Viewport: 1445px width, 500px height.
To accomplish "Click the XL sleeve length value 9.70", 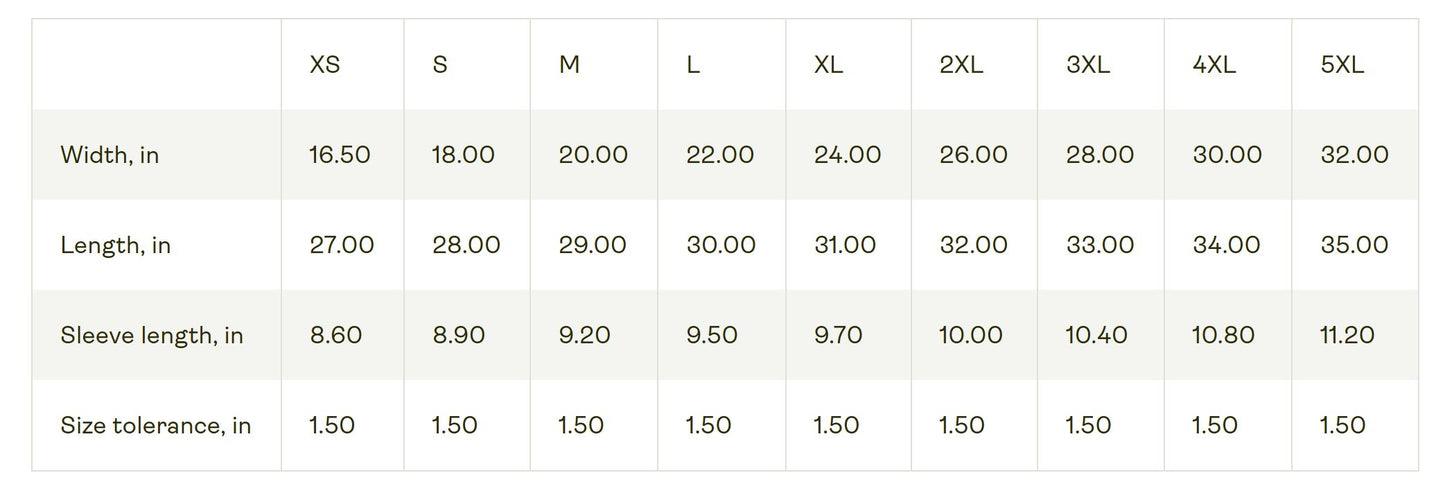I will click(x=838, y=335).
